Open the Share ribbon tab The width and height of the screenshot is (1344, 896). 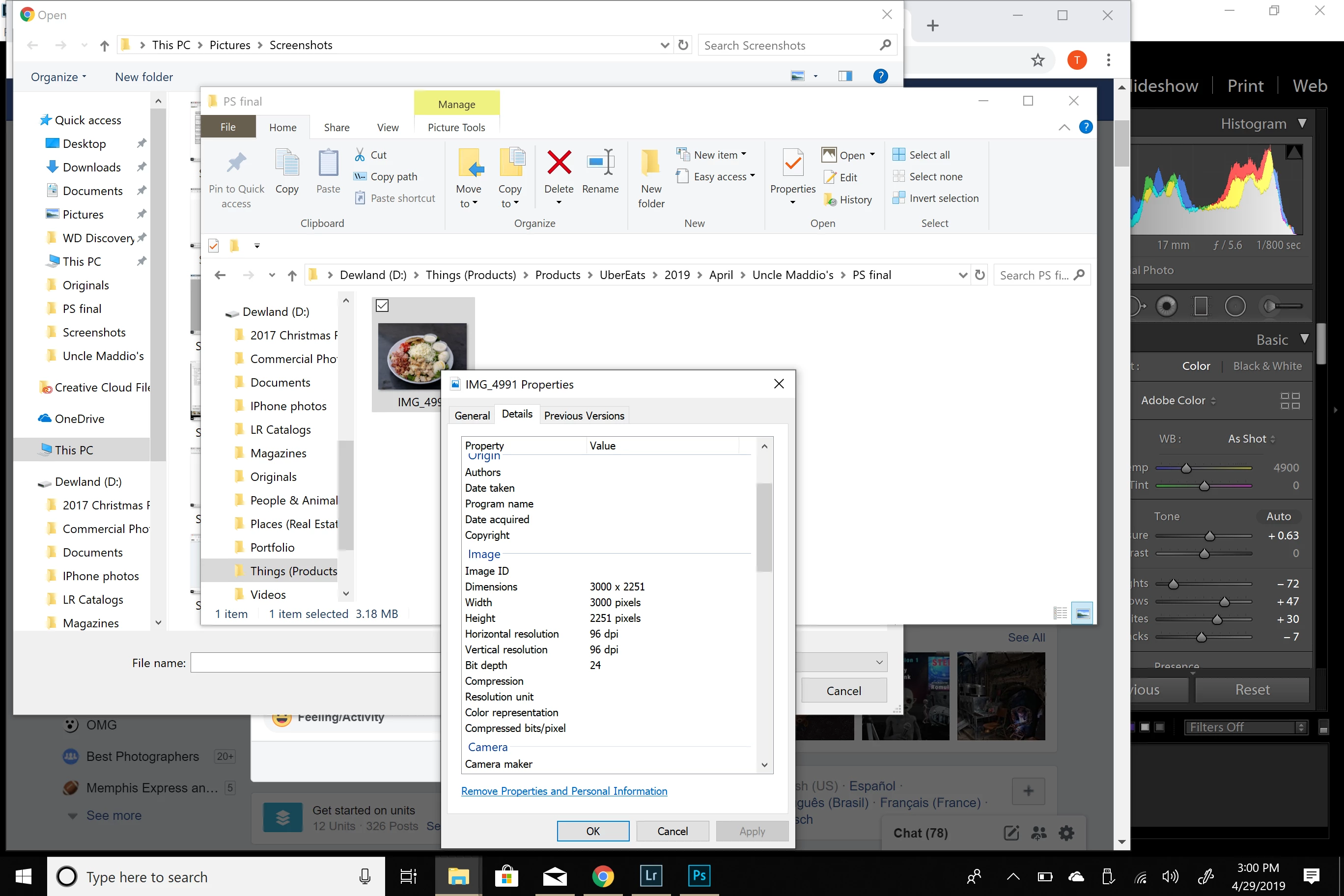[336, 127]
